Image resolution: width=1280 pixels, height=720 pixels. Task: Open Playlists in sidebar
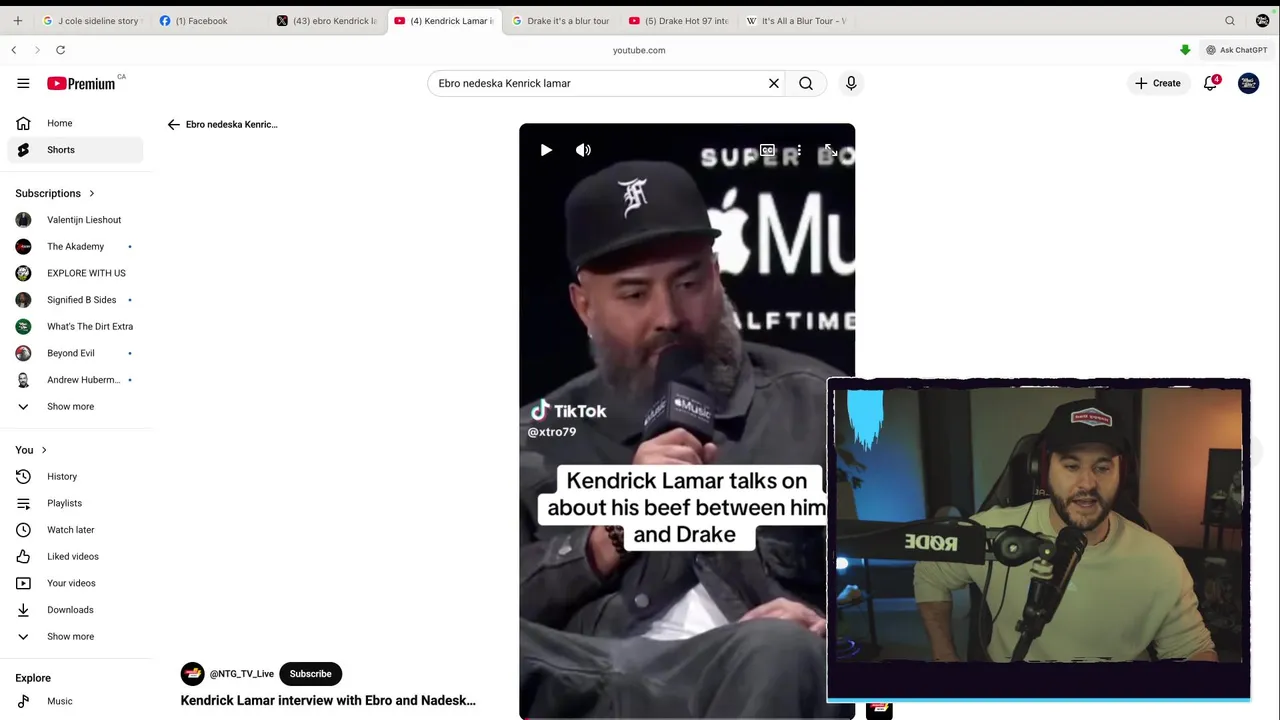(x=76, y=503)
